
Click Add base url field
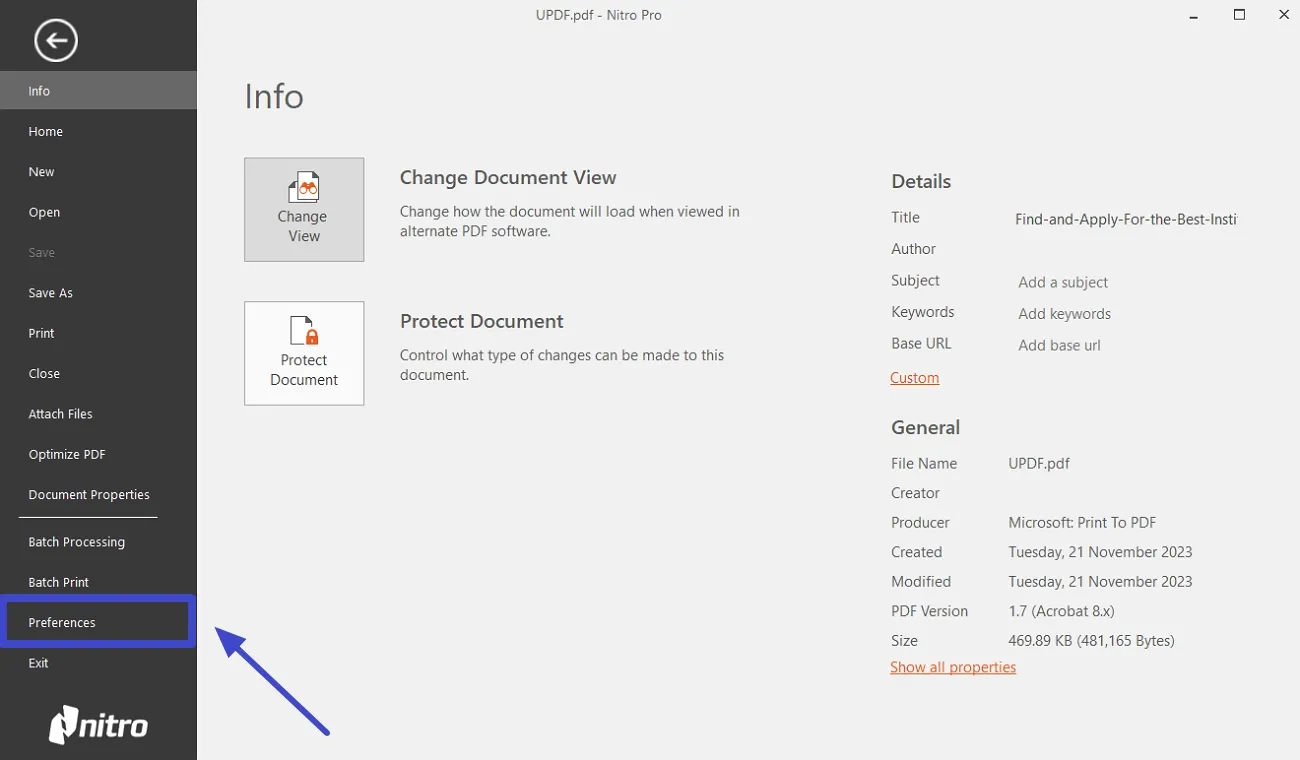pos(1059,345)
